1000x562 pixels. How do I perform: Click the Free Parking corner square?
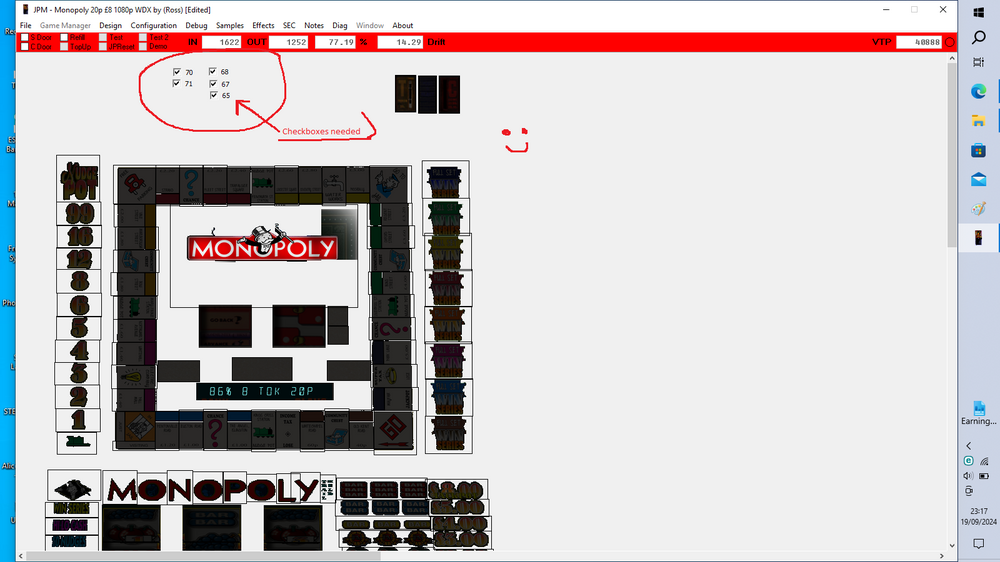[136, 186]
